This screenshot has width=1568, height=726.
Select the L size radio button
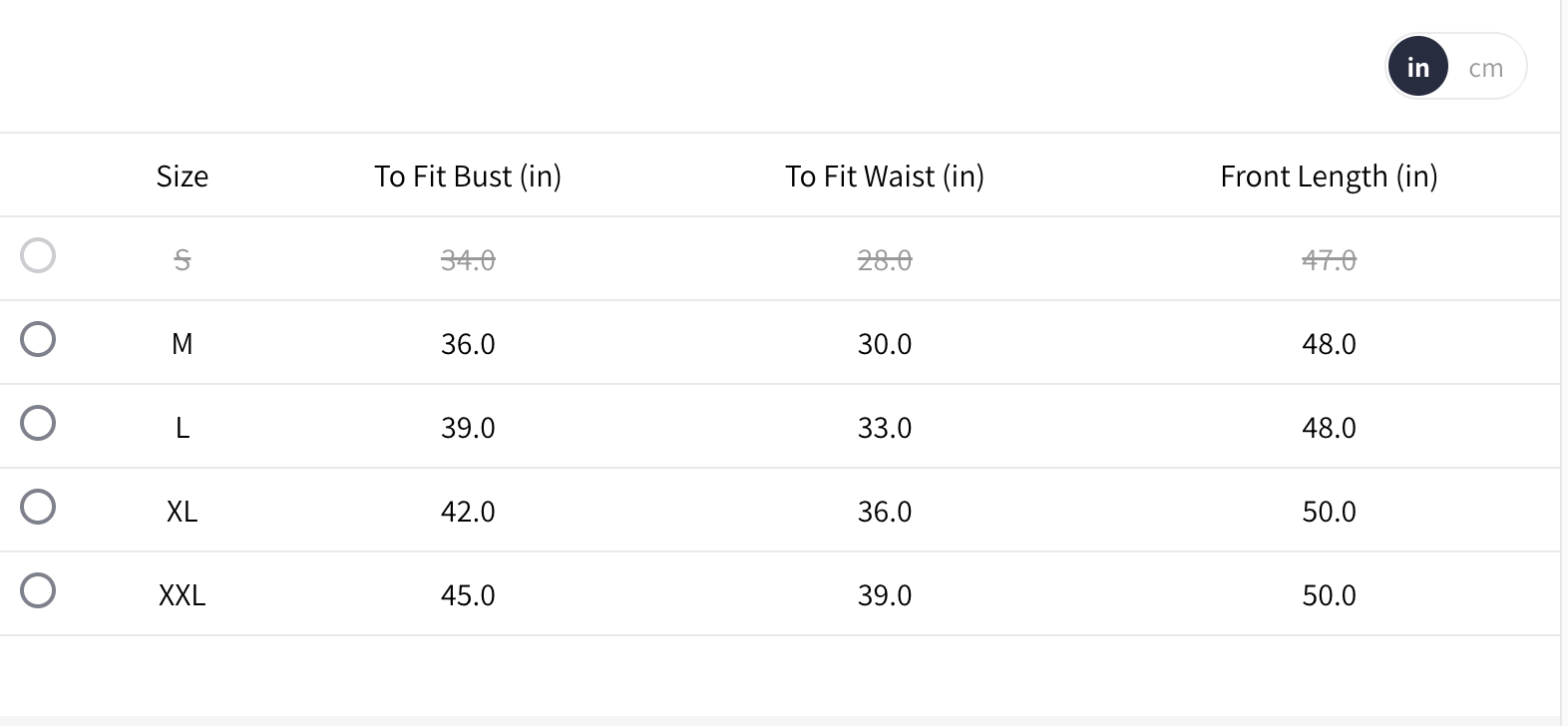38,423
